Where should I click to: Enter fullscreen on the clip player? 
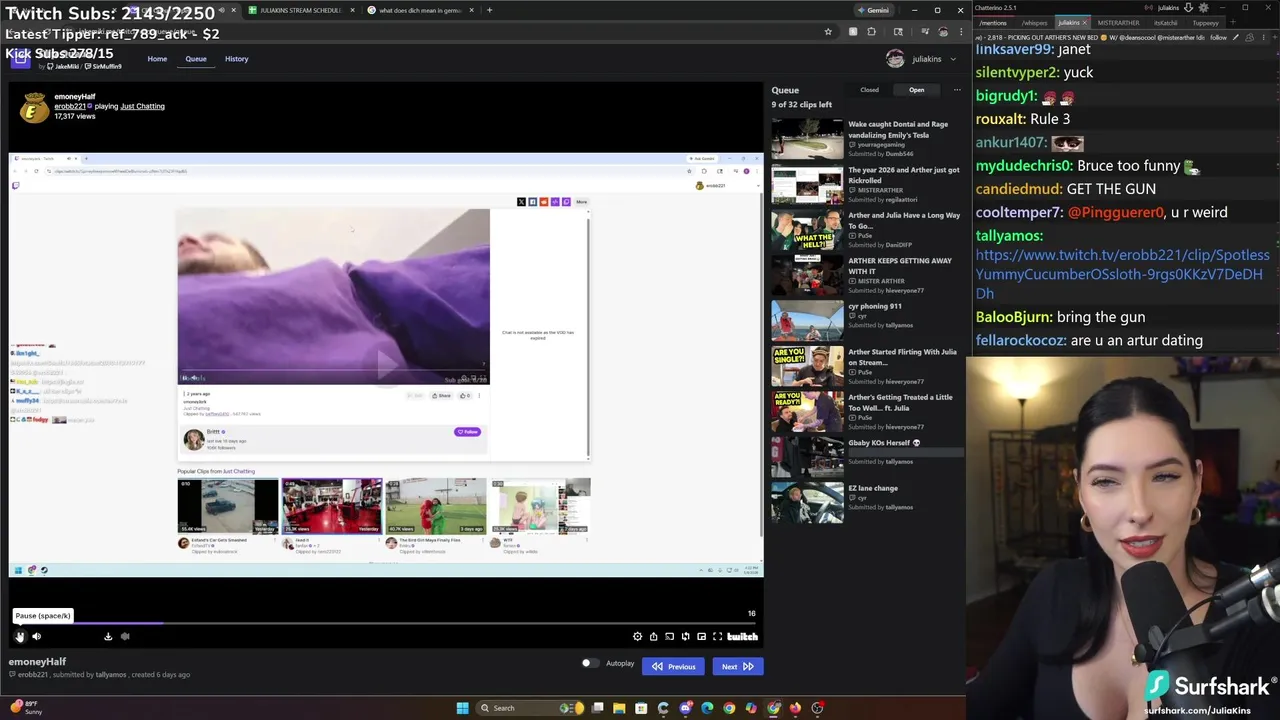point(717,636)
